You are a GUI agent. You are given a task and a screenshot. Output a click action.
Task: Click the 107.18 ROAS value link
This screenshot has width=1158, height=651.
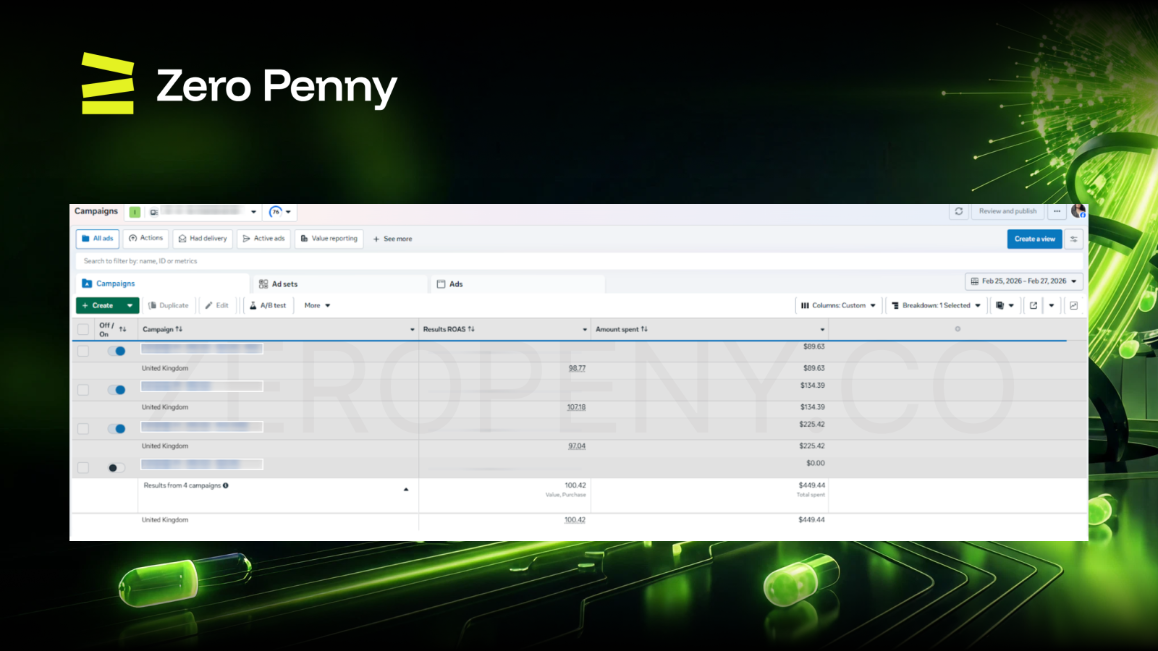(576, 407)
